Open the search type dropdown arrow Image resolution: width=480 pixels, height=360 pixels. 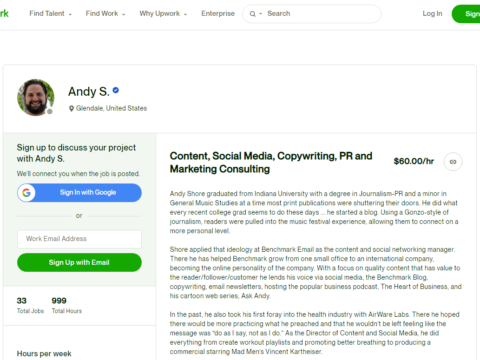261,14
